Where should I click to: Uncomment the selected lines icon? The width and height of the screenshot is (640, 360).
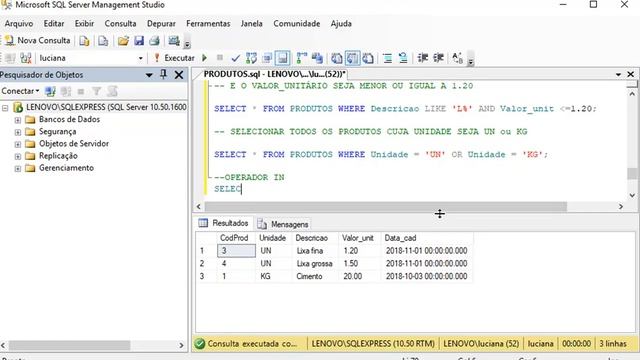[403, 58]
